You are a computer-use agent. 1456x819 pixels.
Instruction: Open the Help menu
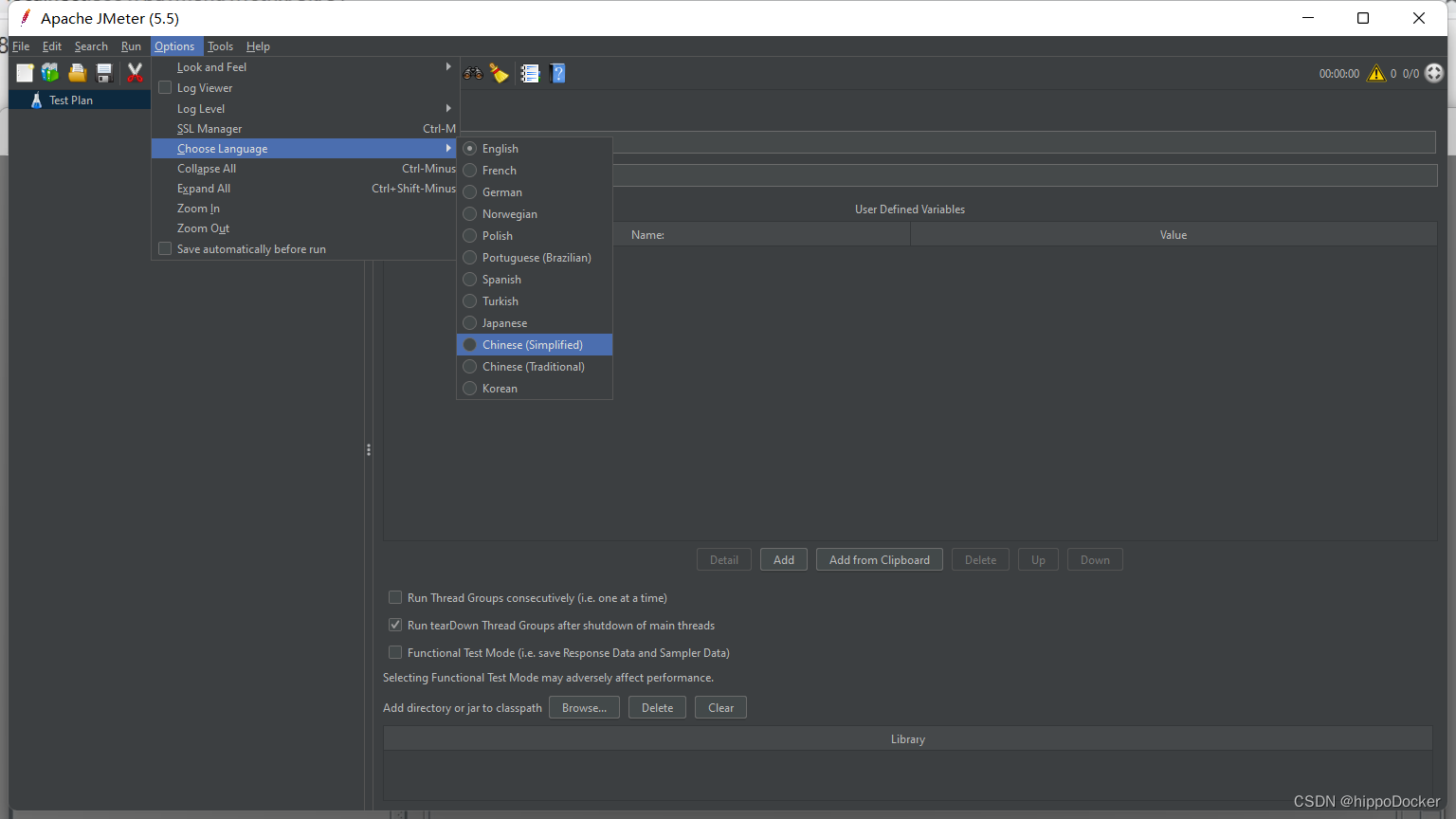pyautogui.click(x=258, y=46)
